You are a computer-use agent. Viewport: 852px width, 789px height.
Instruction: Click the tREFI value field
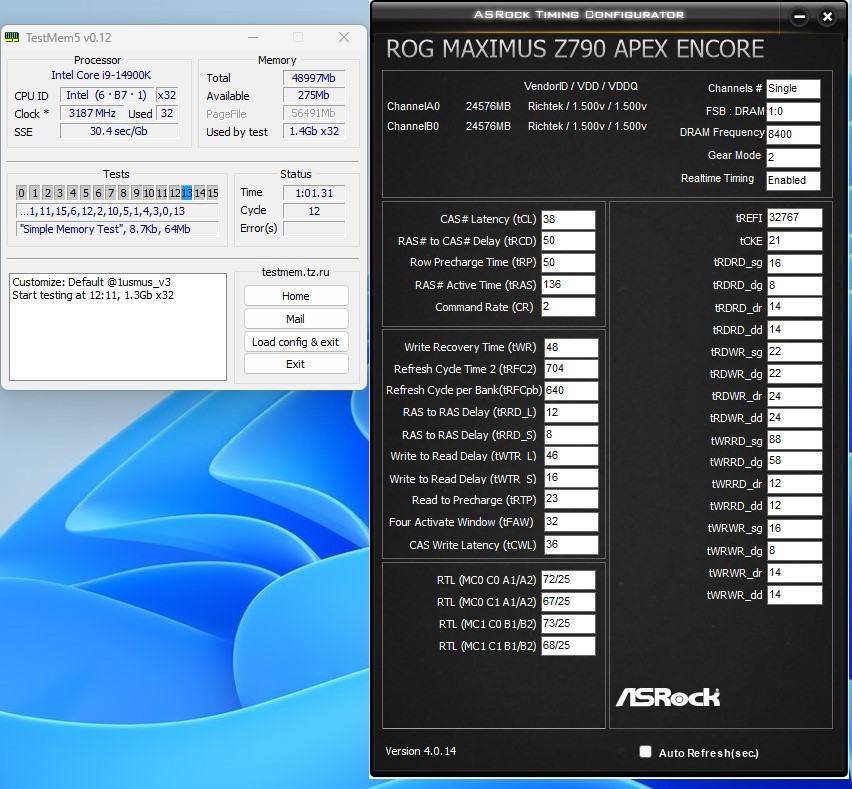click(x=794, y=218)
